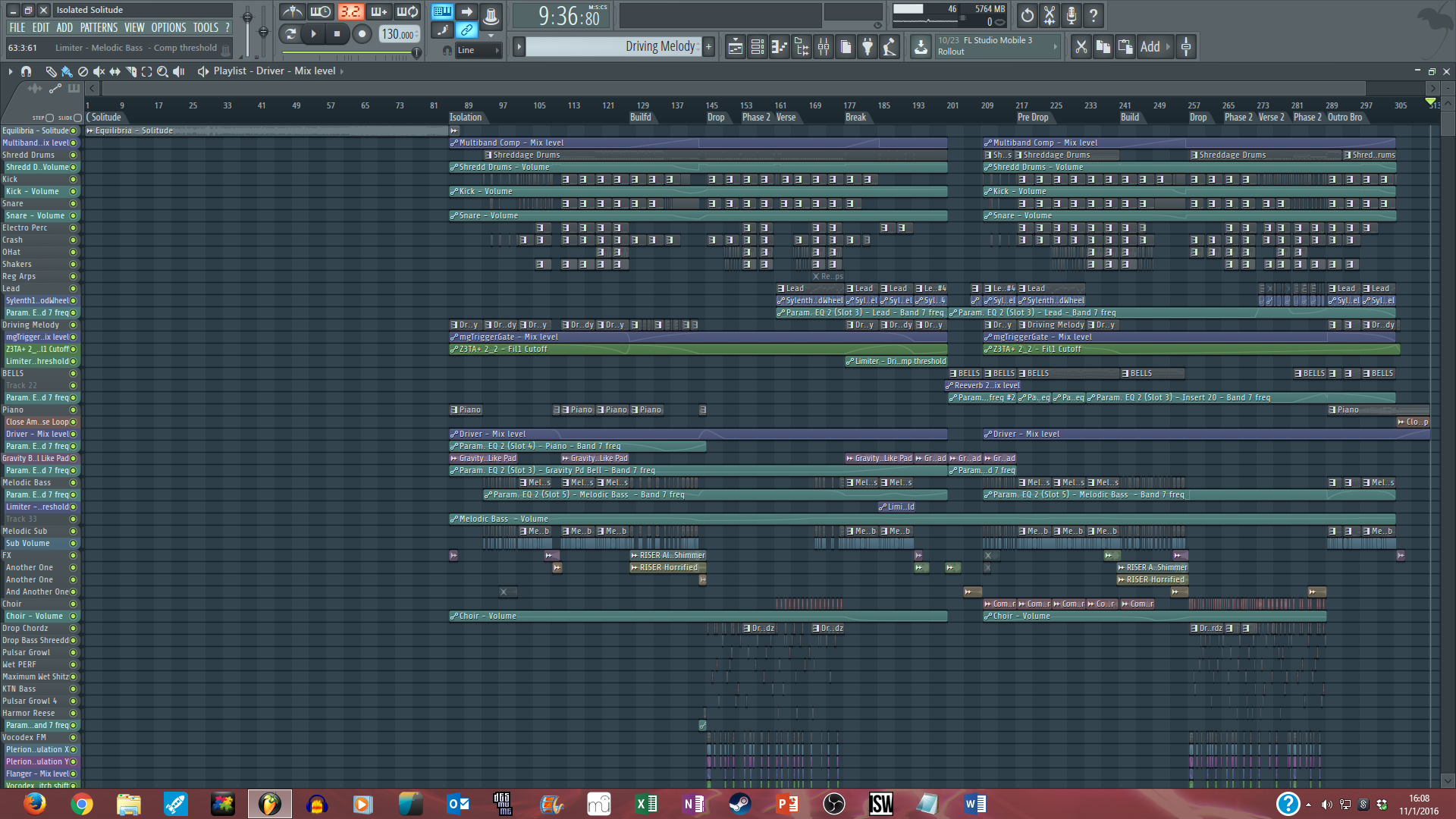Mute the Lead track
The width and height of the screenshot is (1456, 819).
click(74, 289)
